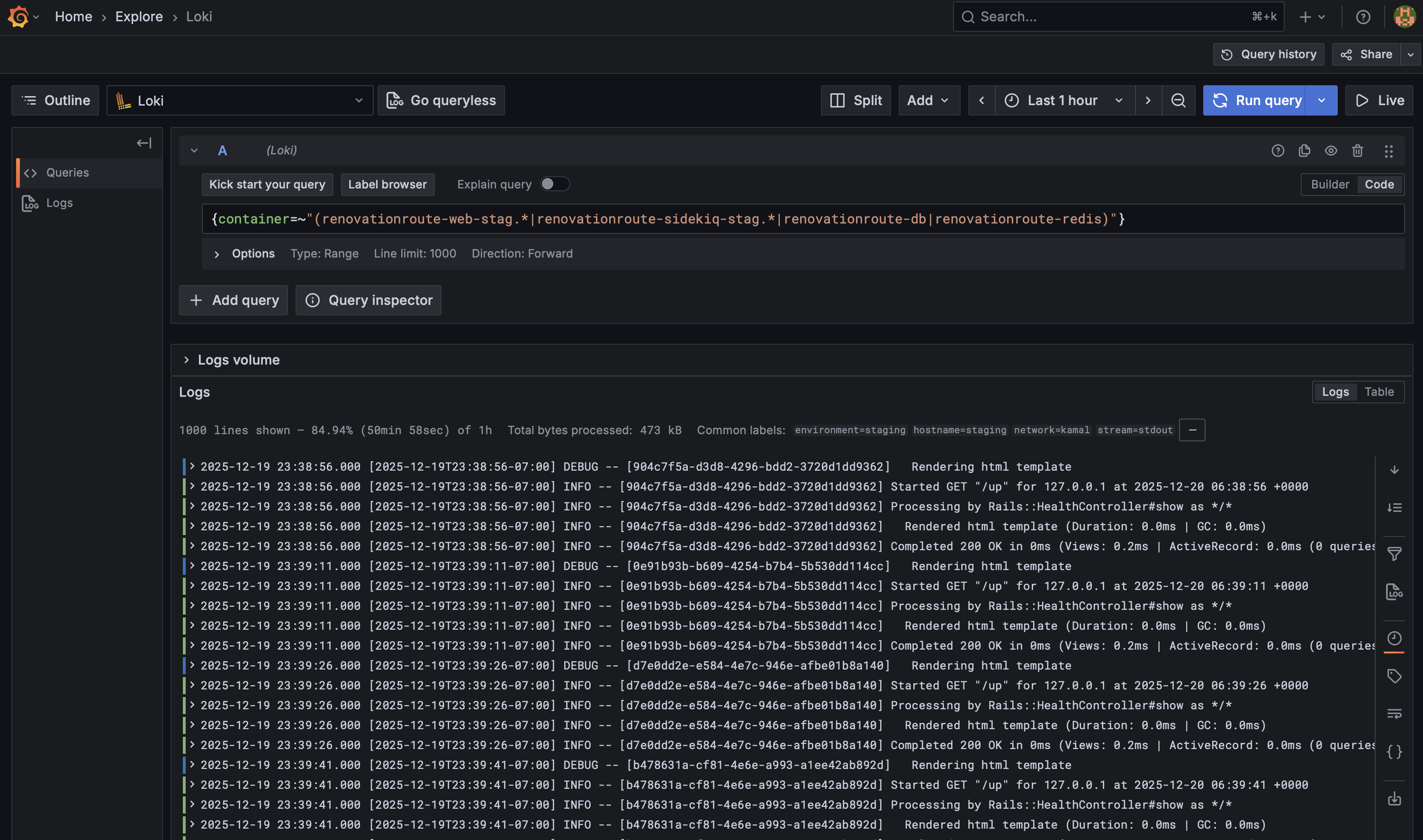
Task: Duplicate query A using the copy icon
Action: click(x=1305, y=151)
